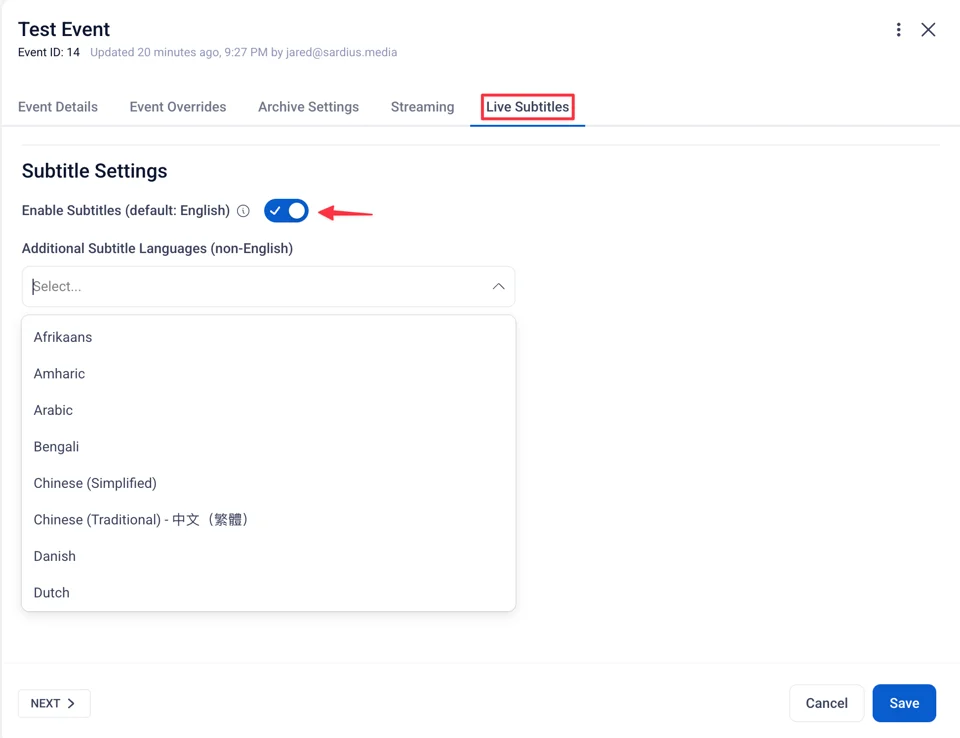960x738 pixels.
Task: Close the Test Event dialog
Action: pyautogui.click(x=928, y=29)
